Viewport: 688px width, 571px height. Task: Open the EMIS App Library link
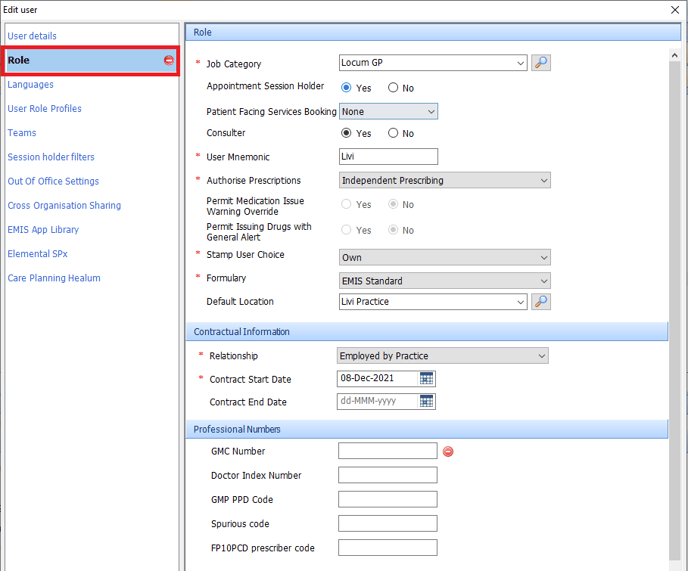[43, 230]
